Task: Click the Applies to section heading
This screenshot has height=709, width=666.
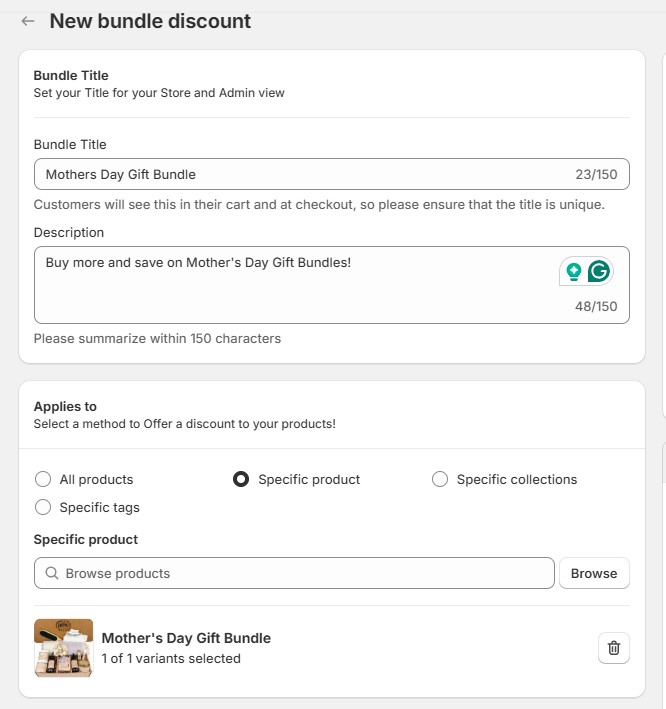Action: click(65, 406)
